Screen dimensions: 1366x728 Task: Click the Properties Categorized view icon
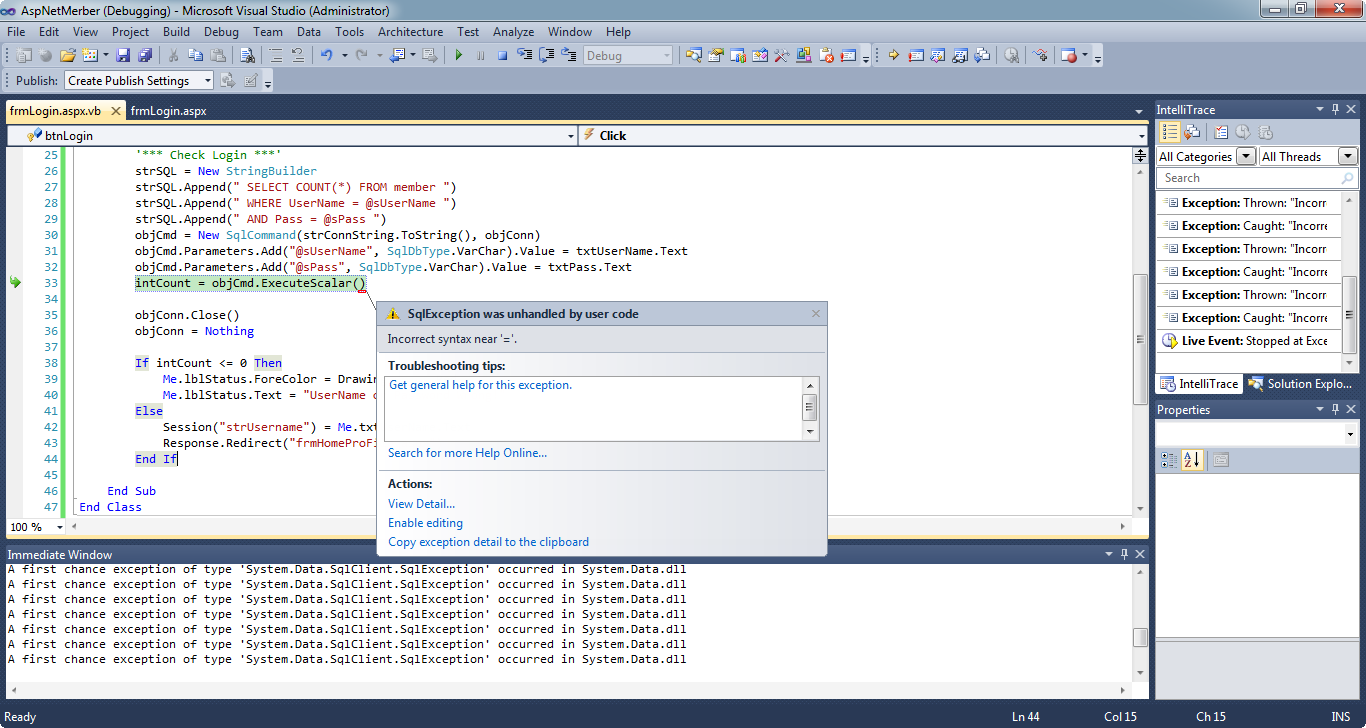point(1168,460)
